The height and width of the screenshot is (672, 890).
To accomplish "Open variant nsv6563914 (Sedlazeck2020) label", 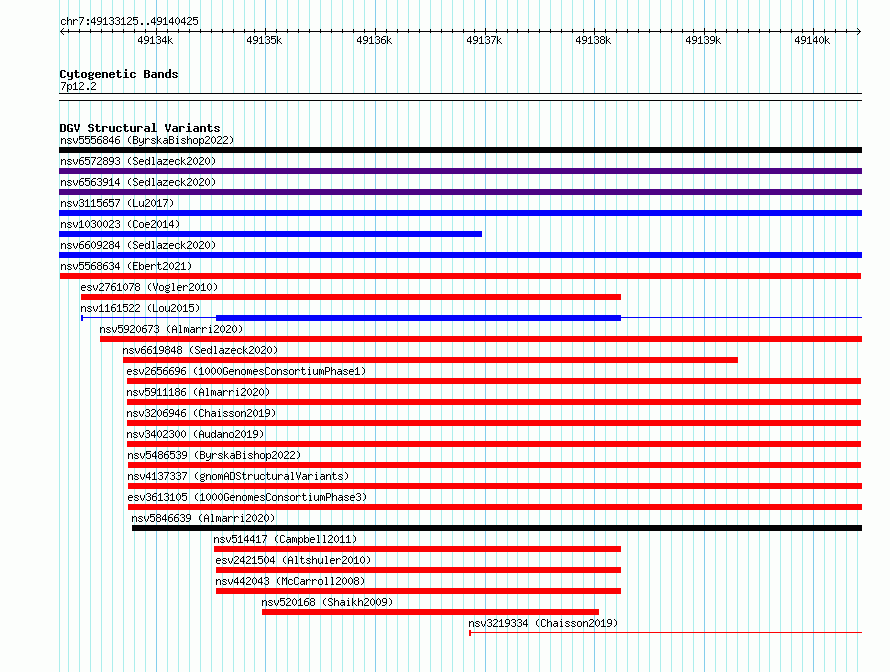I will pos(138,182).
